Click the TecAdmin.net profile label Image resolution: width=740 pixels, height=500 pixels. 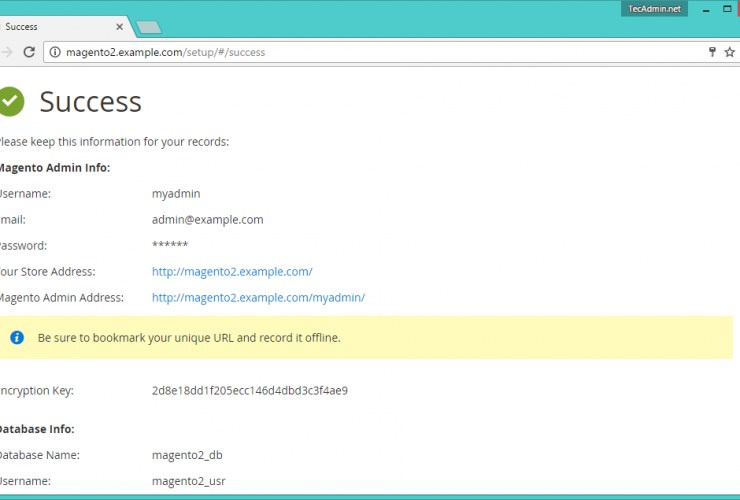(653, 8)
